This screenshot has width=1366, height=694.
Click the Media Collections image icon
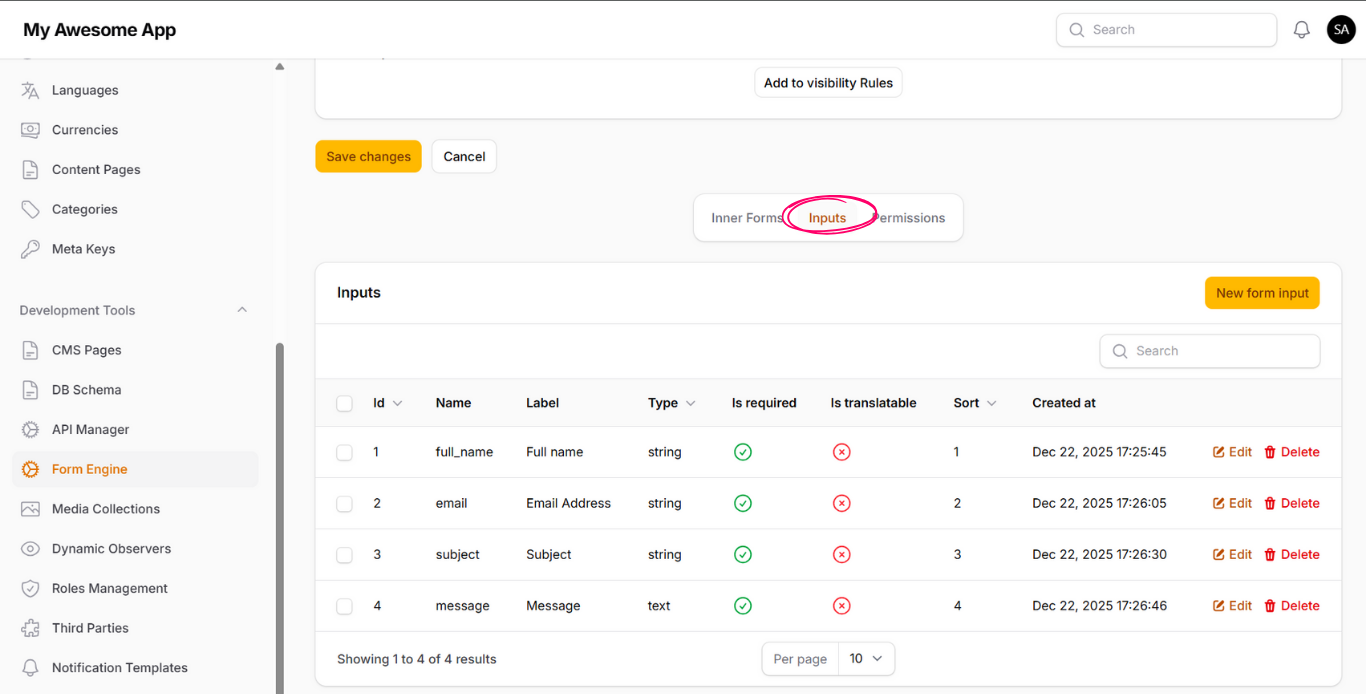point(31,509)
